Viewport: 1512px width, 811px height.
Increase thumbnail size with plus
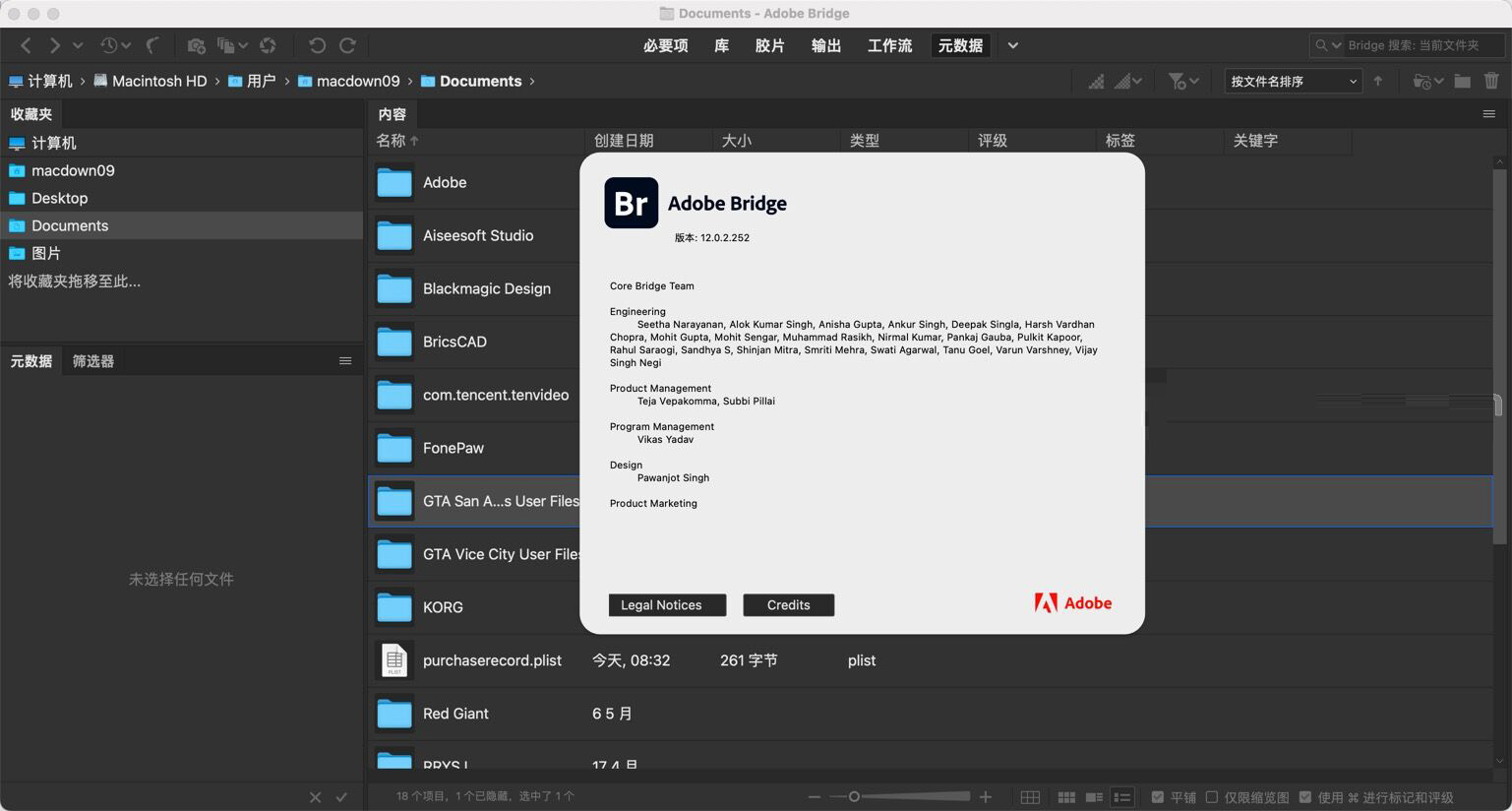pyautogui.click(x=986, y=797)
